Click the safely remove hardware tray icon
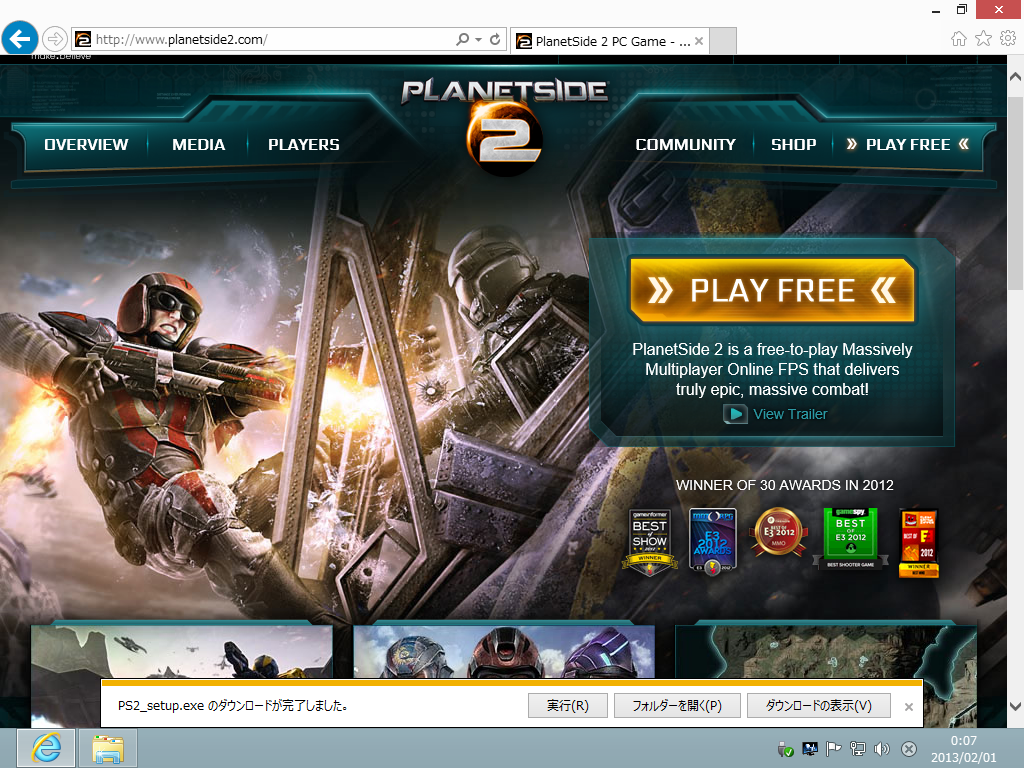Screen dimensions: 1024x768 coord(784,749)
